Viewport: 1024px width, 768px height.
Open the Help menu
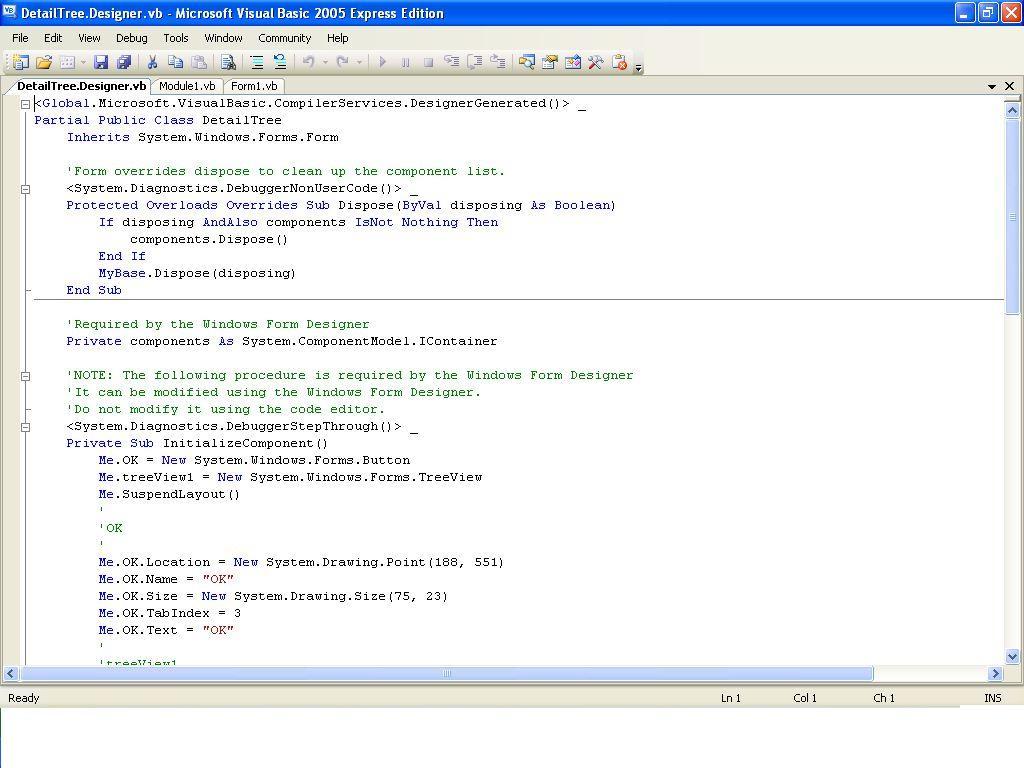[338, 38]
